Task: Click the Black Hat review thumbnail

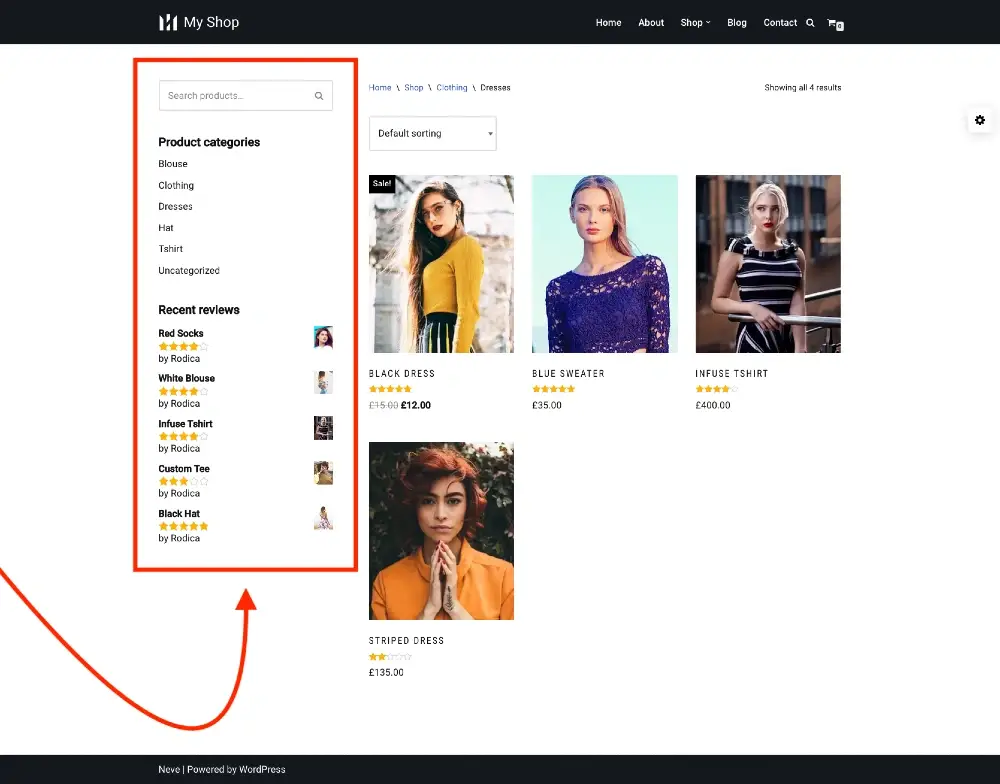Action: tap(322, 518)
